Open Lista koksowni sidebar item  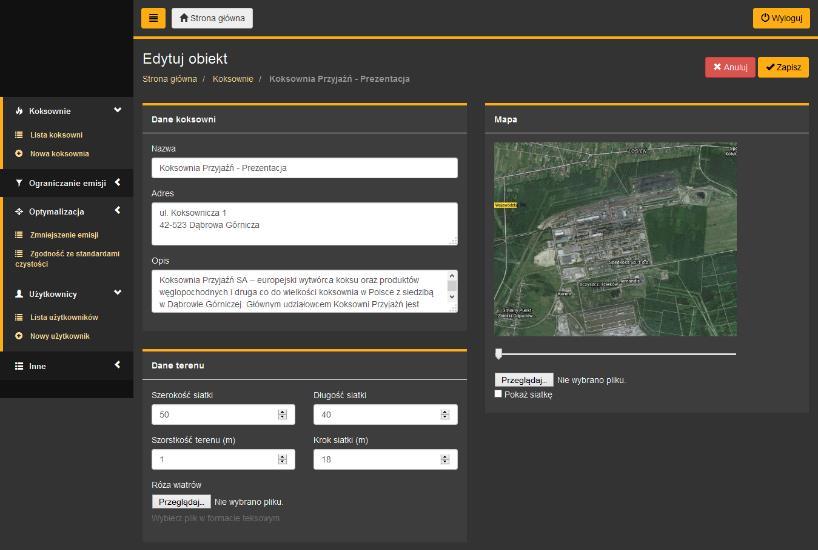[56, 135]
